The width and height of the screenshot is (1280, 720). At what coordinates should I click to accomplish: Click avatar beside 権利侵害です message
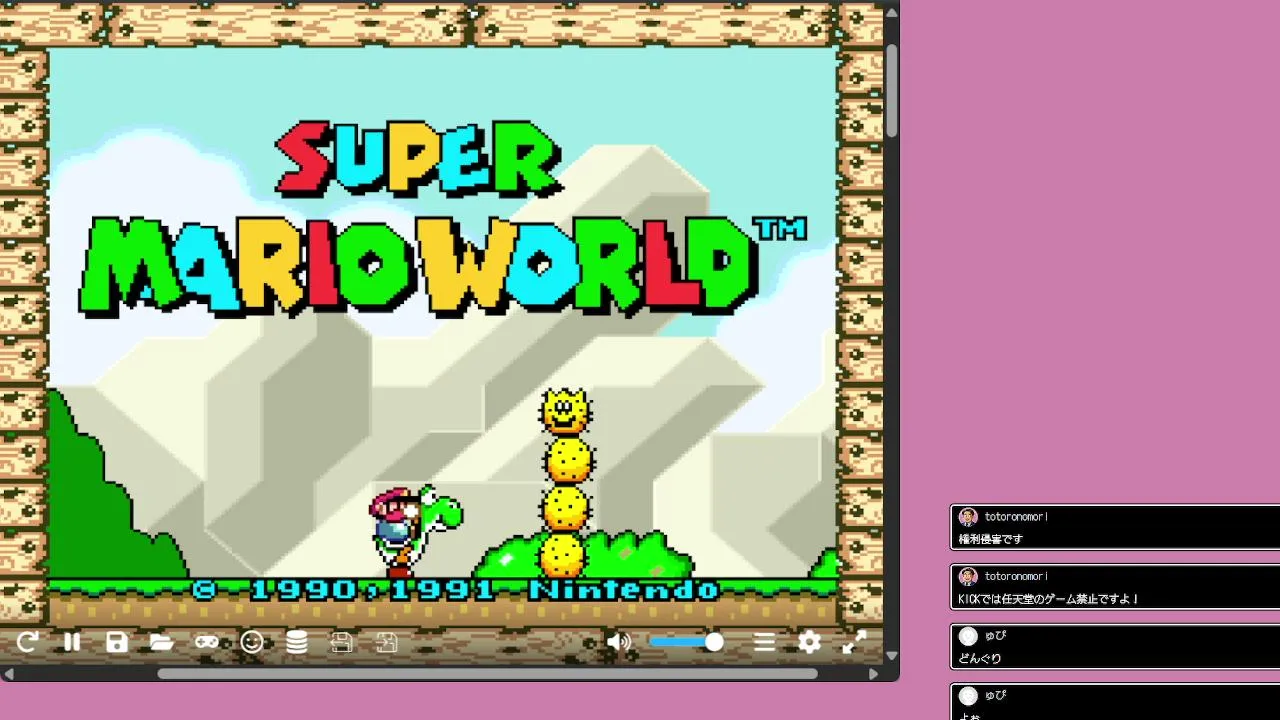(967, 517)
